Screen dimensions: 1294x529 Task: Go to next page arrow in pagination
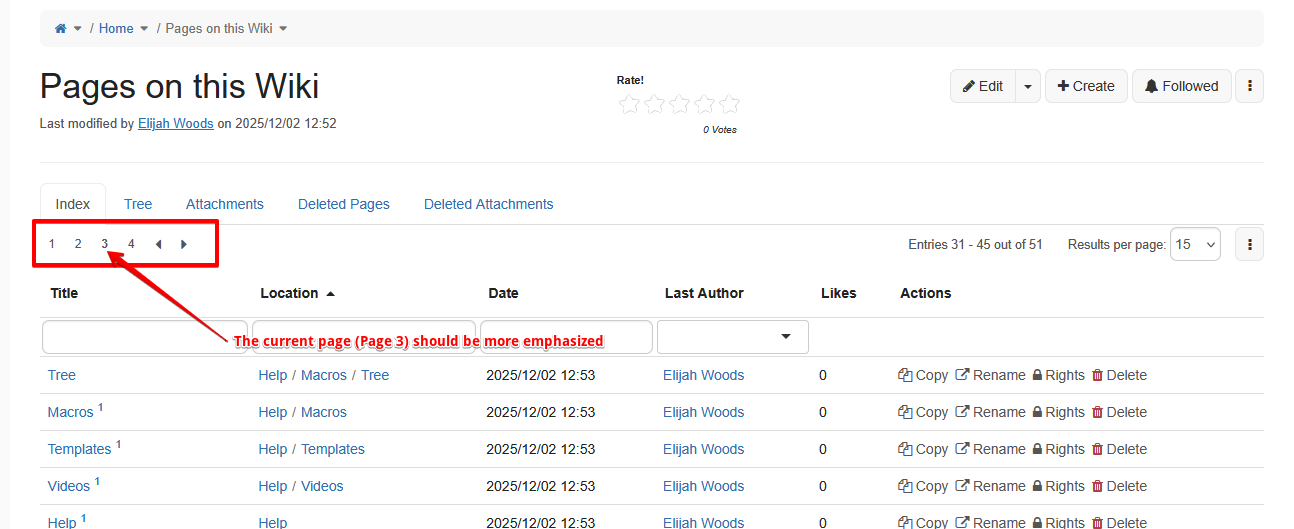click(x=184, y=244)
